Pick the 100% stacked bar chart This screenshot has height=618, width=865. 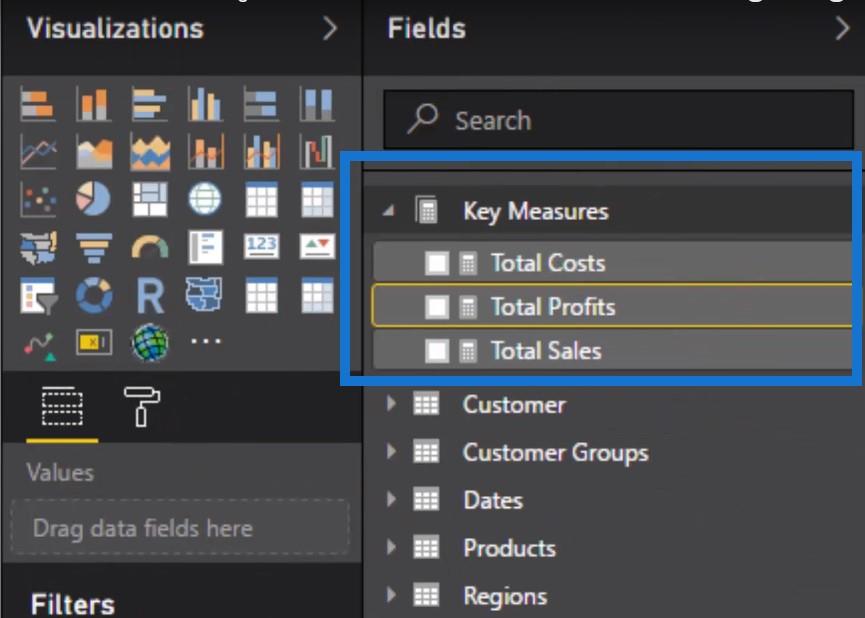pos(261,104)
